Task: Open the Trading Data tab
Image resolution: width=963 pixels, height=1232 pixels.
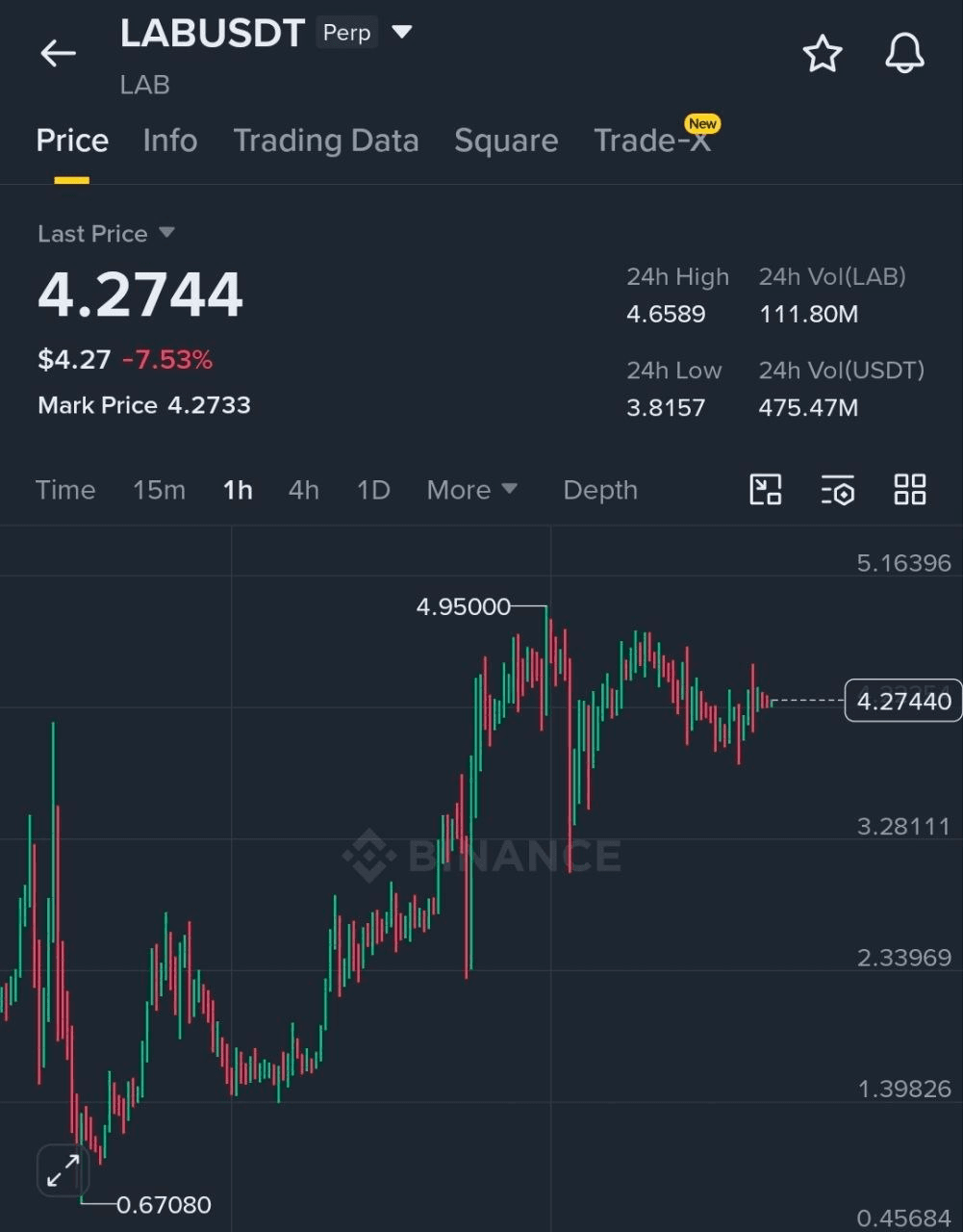Action: click(326, 141)
